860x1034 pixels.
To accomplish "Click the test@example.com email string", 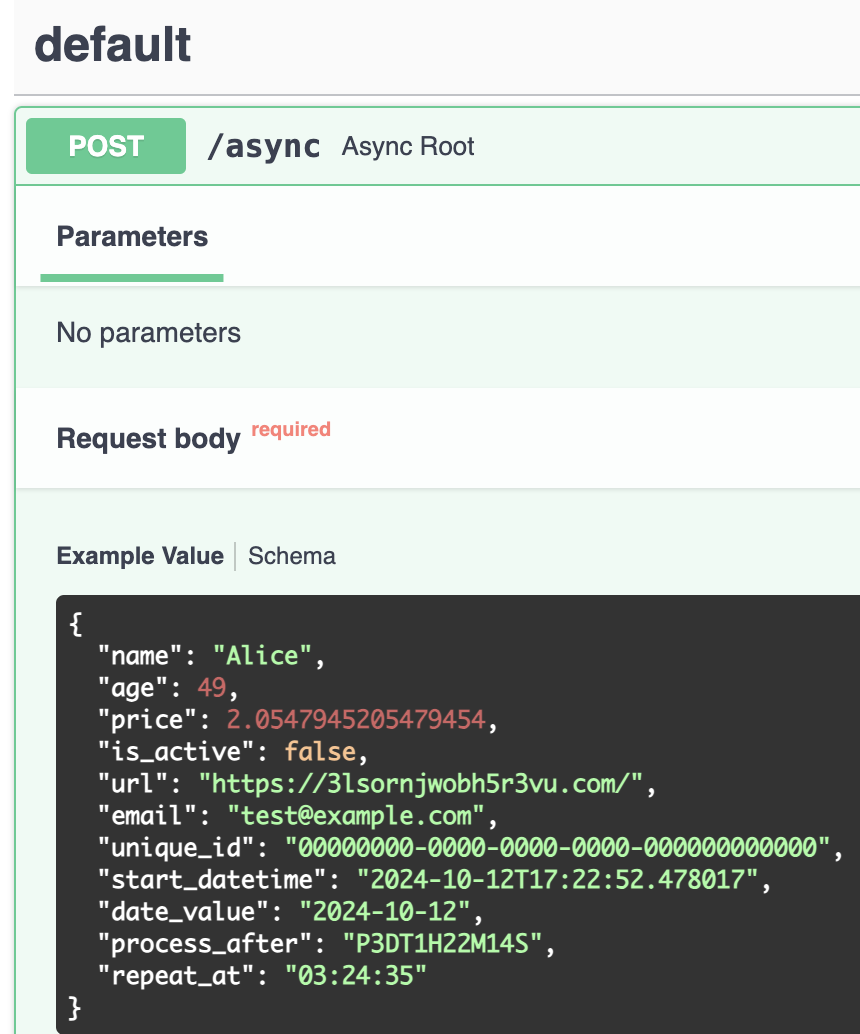I will [356, 816].
